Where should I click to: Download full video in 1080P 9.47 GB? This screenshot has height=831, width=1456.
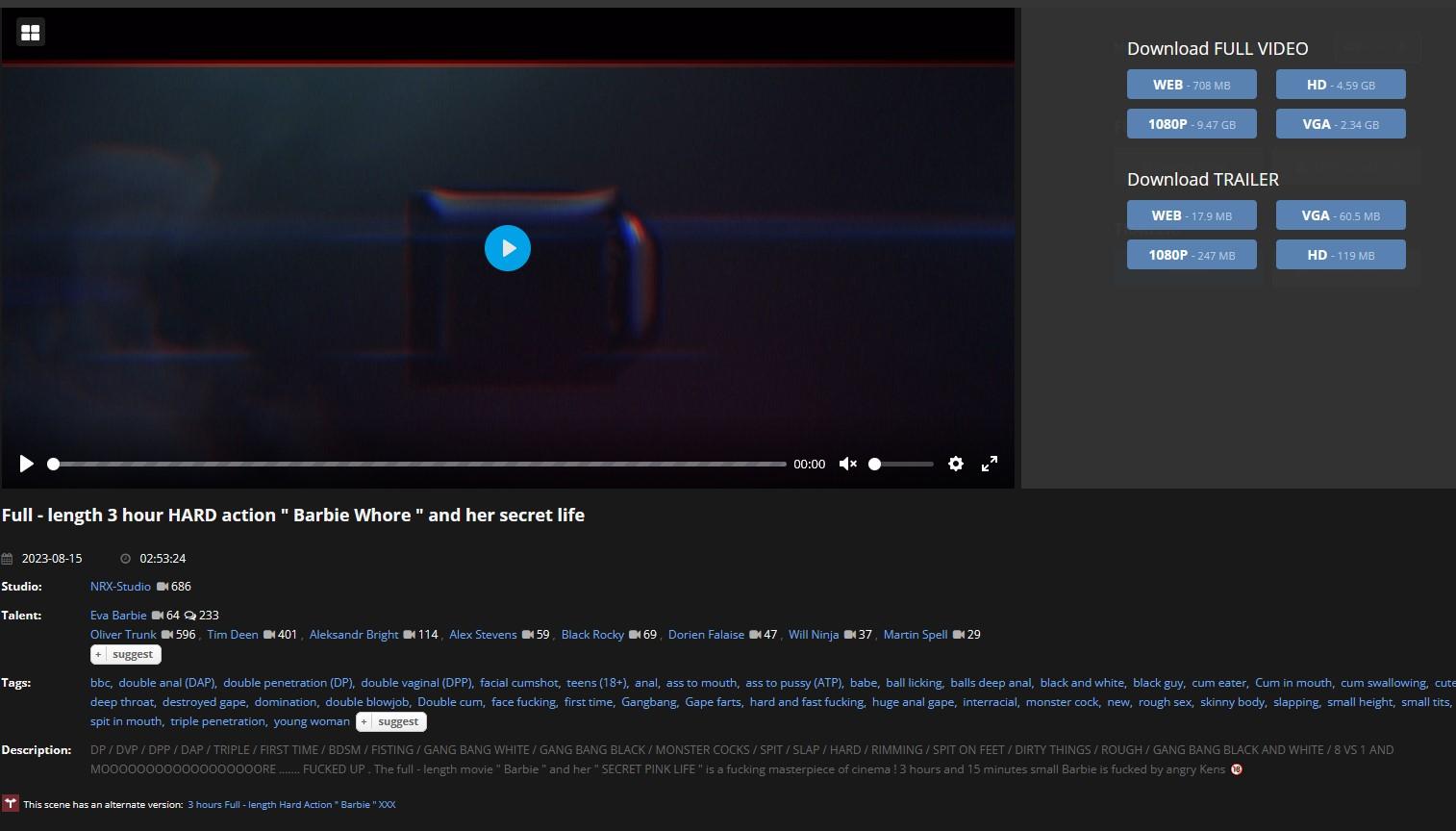point(1191,124)
